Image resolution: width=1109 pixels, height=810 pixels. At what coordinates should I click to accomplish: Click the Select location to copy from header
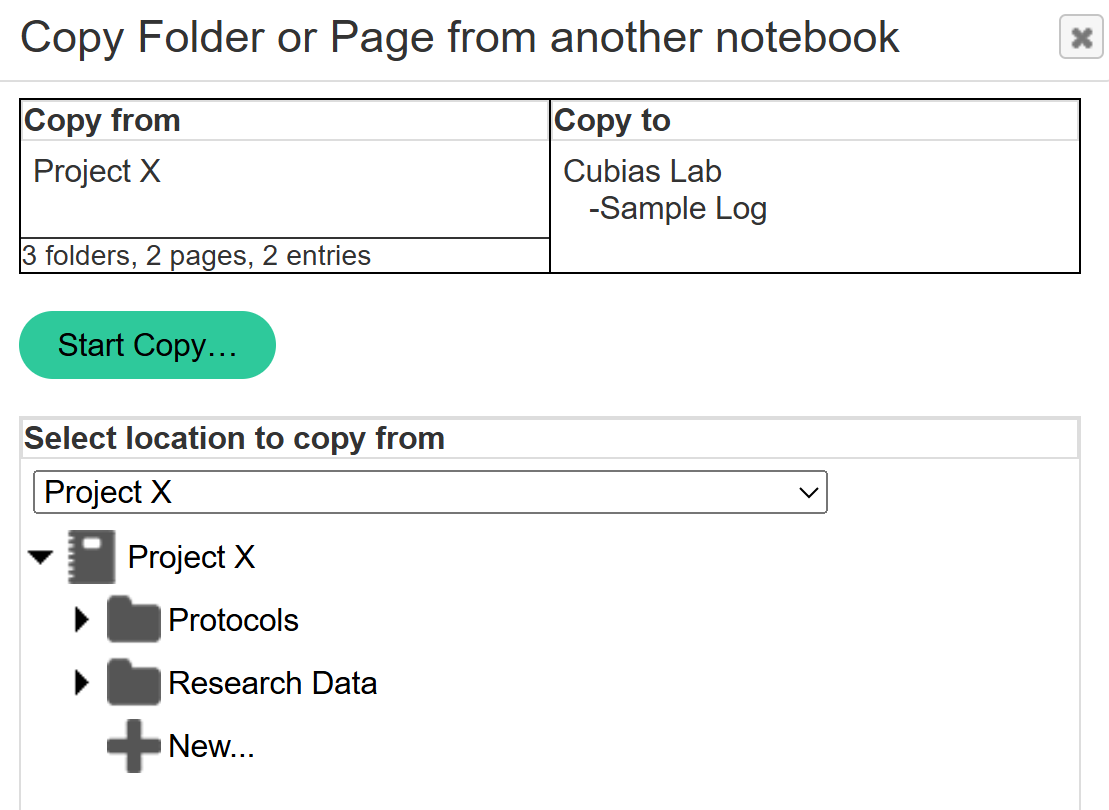234,438
